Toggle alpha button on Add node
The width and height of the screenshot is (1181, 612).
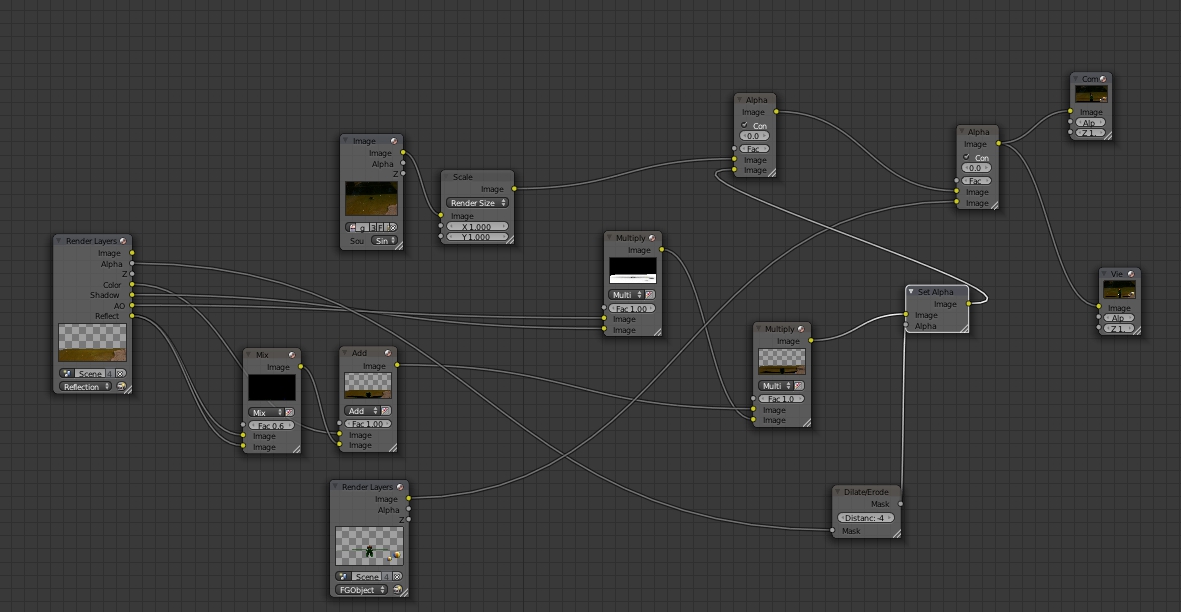pyautogui.click(x=386, y=411)
